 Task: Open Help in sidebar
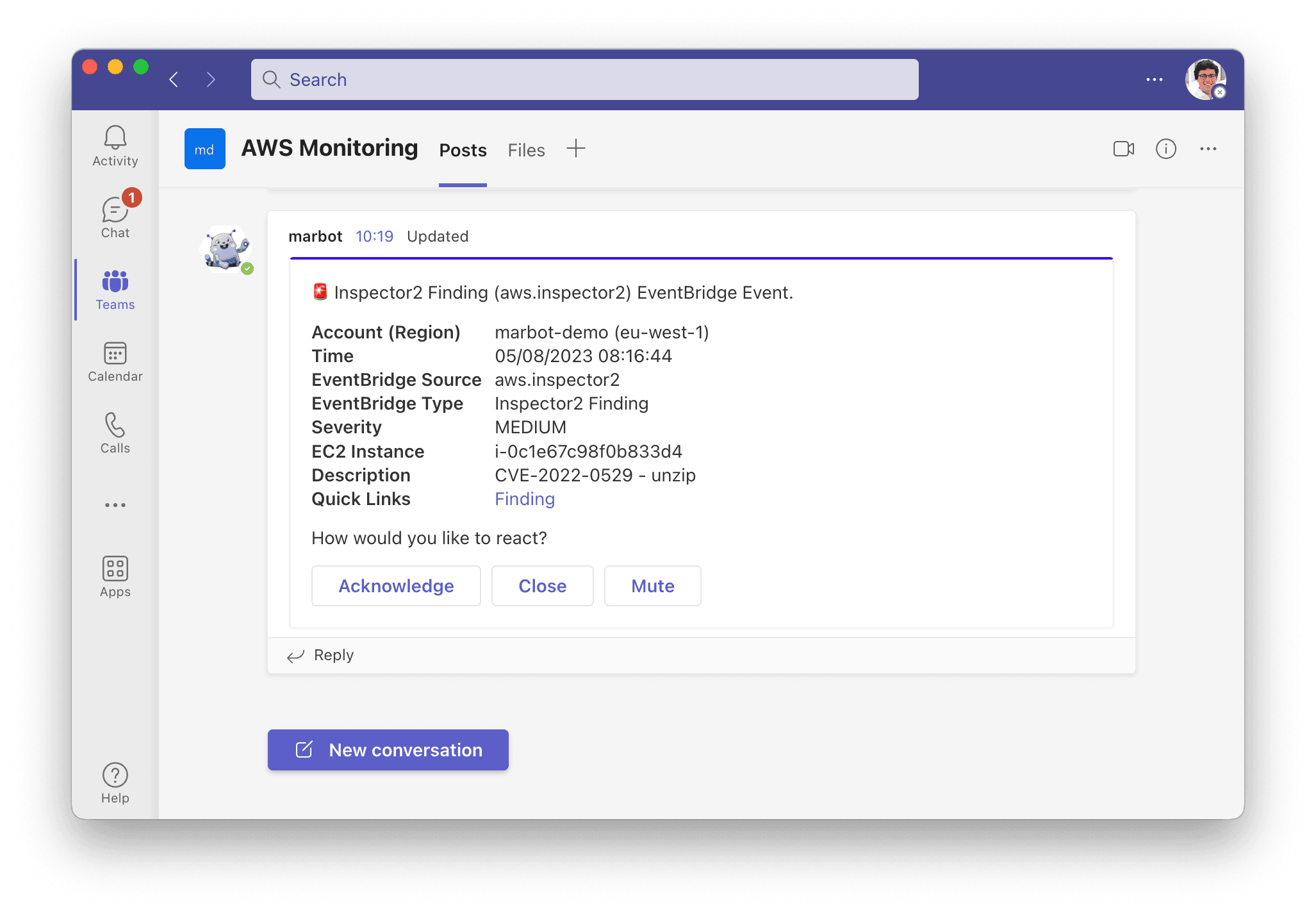tap(115, 783)
